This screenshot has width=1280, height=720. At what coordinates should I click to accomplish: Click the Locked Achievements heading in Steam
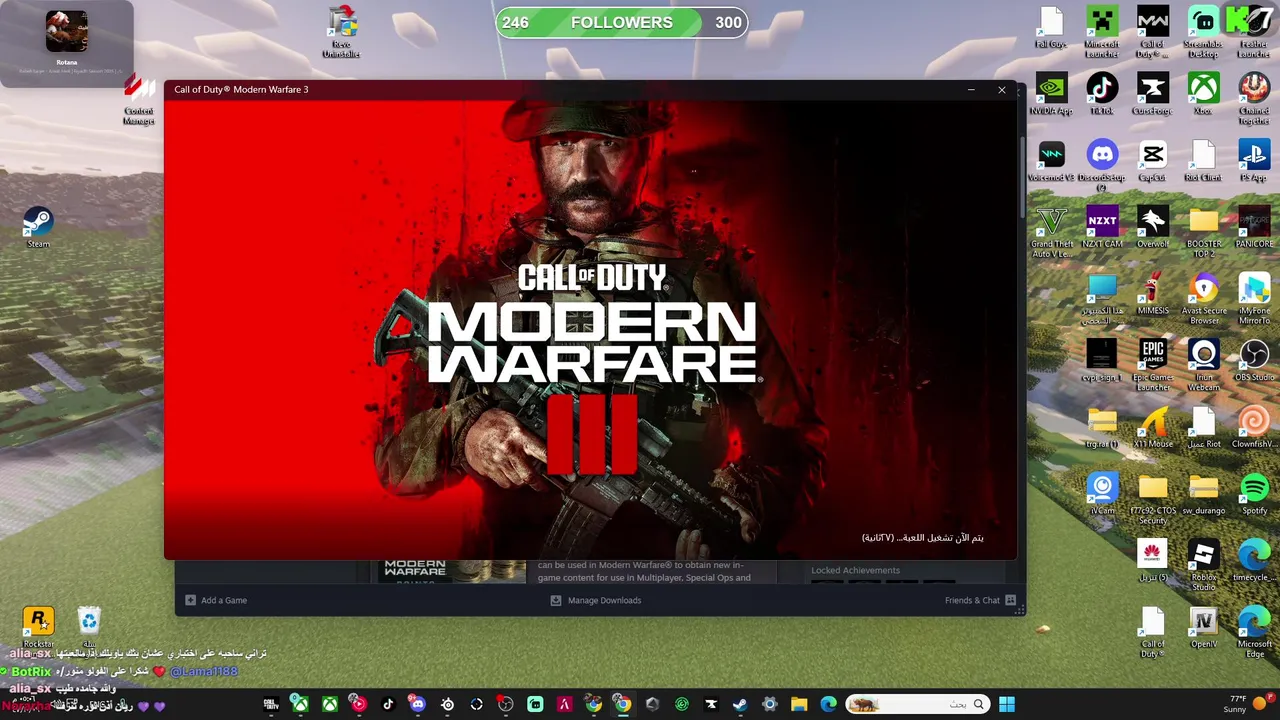tap(855, 570)
